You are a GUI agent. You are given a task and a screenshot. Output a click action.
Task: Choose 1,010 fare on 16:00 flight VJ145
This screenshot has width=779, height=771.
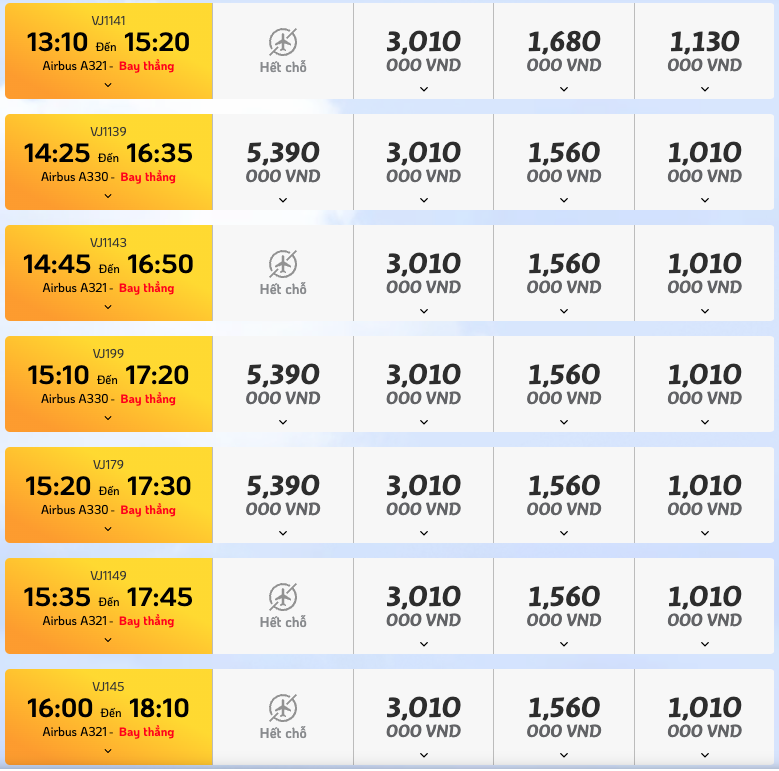tap(704, 717)
